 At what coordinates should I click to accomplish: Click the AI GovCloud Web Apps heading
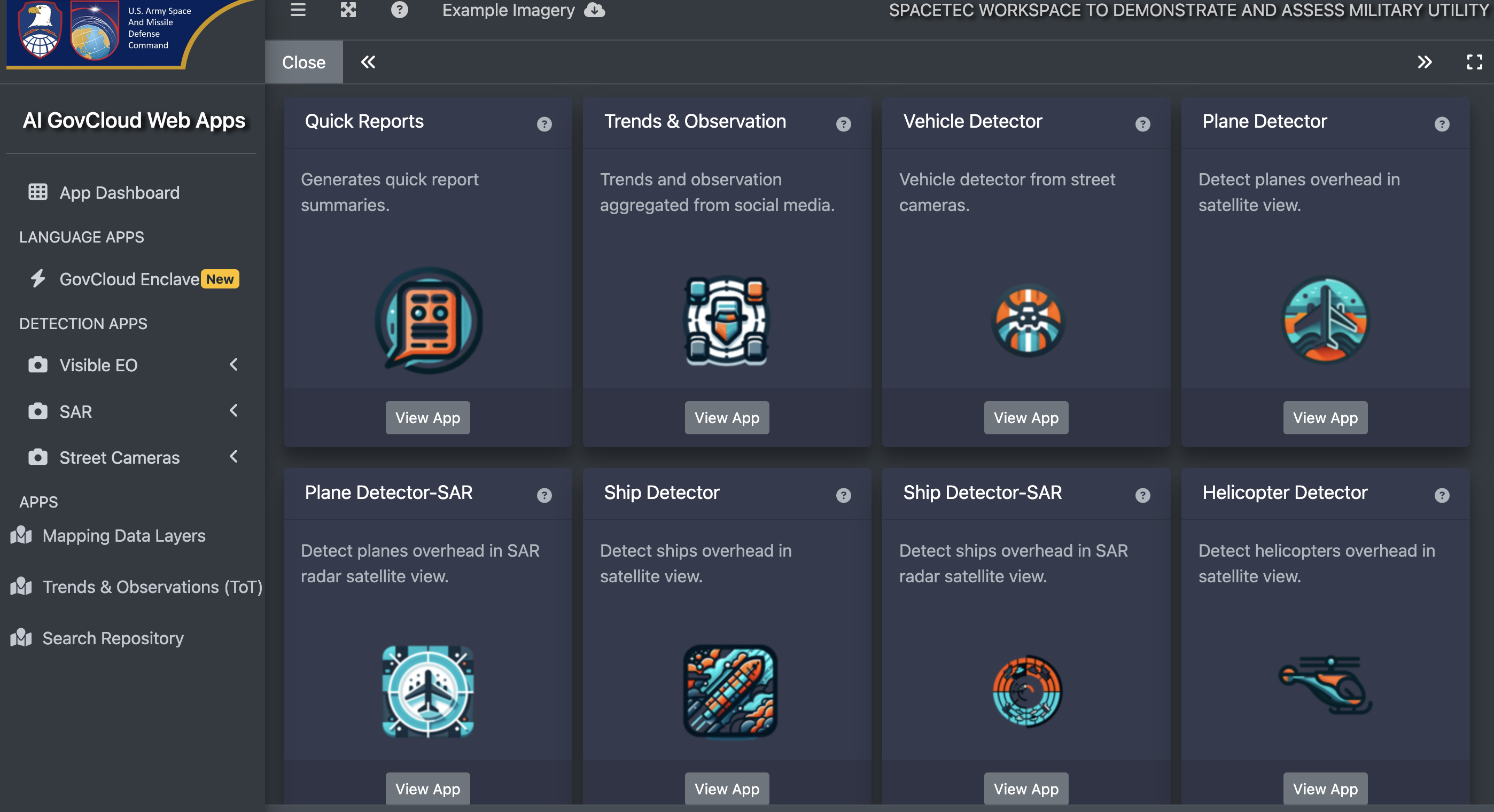click(x=134, y=121)
